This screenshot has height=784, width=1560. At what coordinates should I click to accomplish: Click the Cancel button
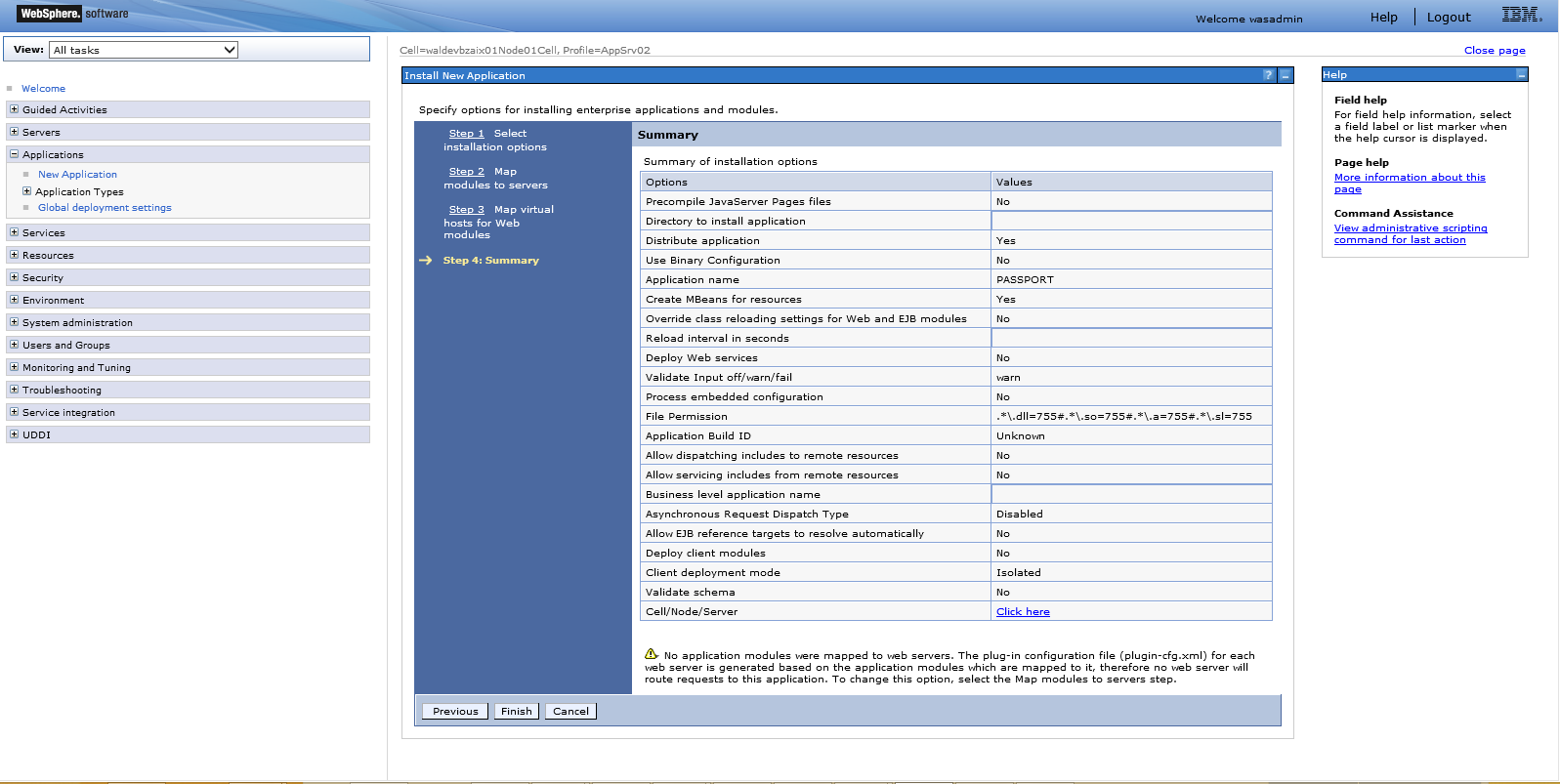pyautogui.click(x=570, y=712)
